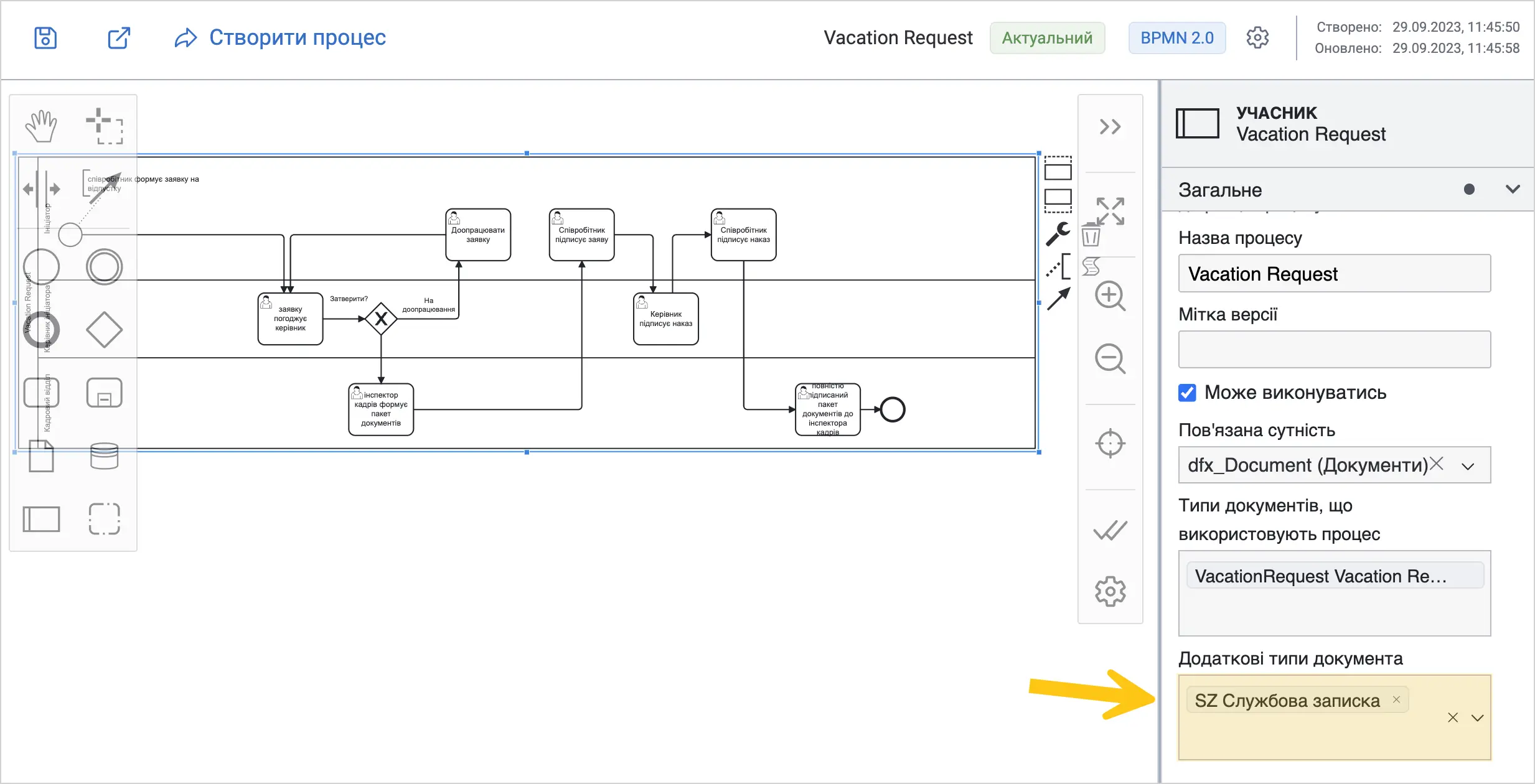
Task: Zoom out of the diagram
Action: pyautogui.click(x=1110, y=359)
